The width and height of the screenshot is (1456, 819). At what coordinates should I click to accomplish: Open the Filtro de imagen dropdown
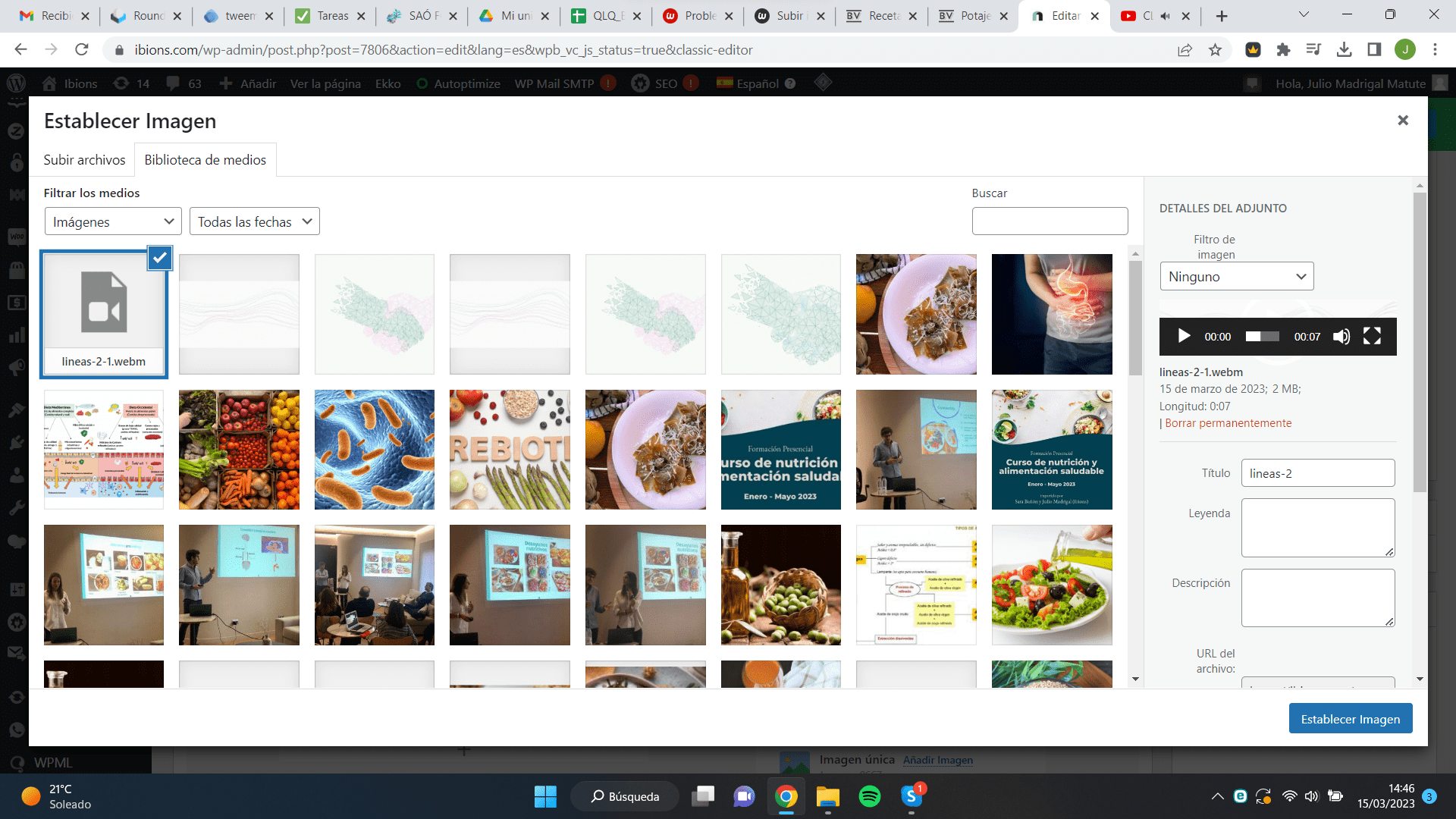click(x=1236, y=276)
